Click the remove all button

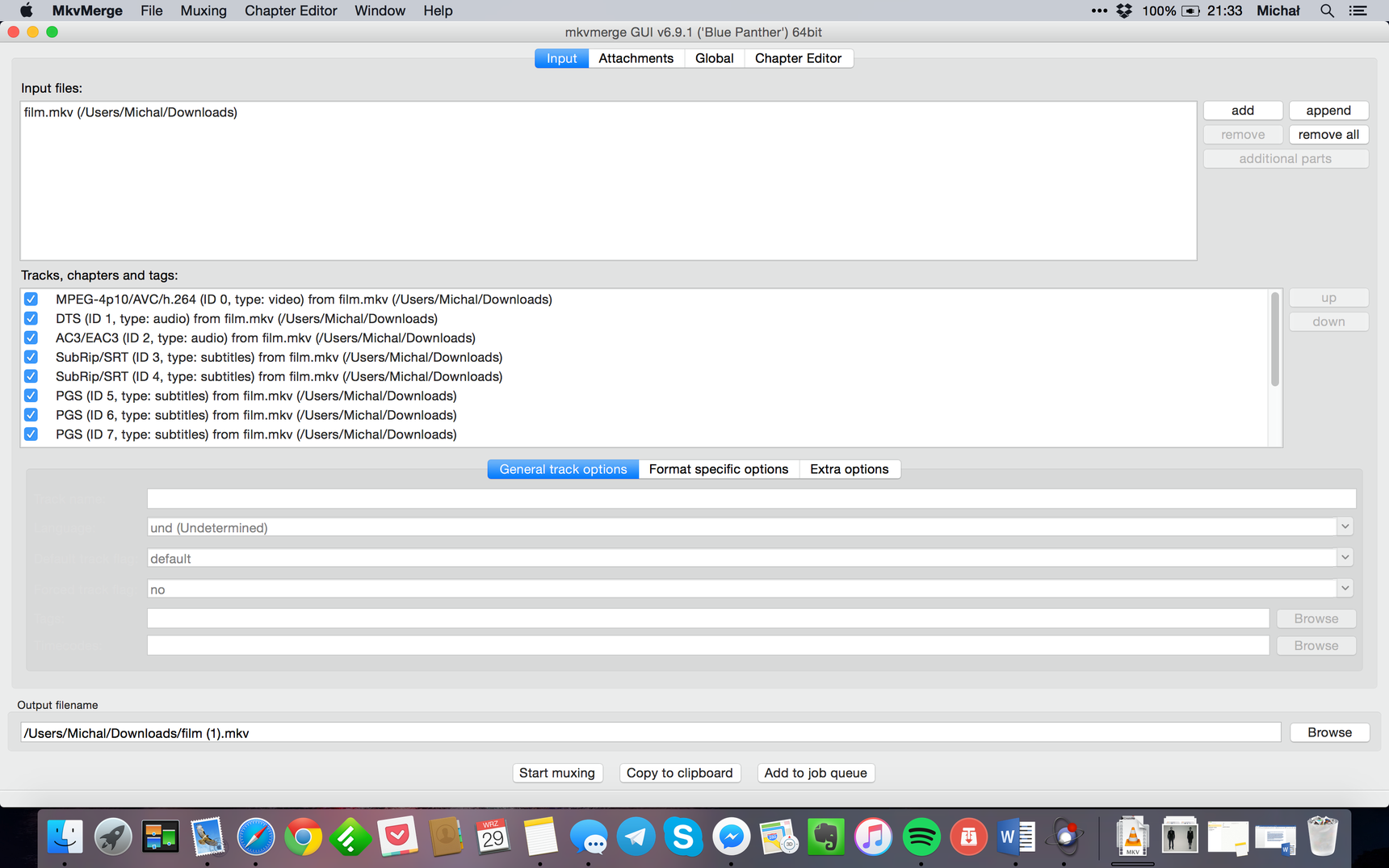pos(1328,135)
